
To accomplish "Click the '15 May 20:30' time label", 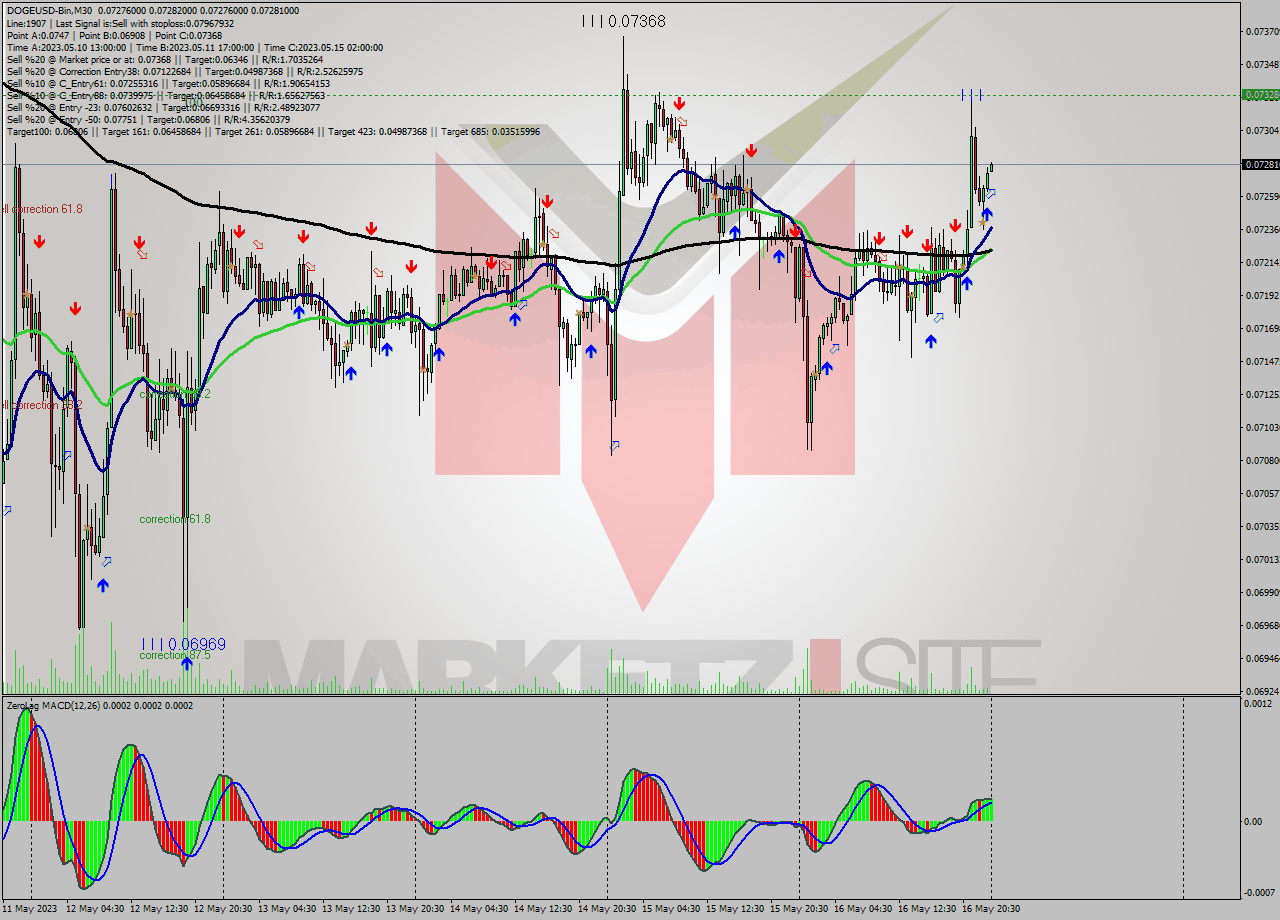I will pyautogui.click(x=799, y=909).
